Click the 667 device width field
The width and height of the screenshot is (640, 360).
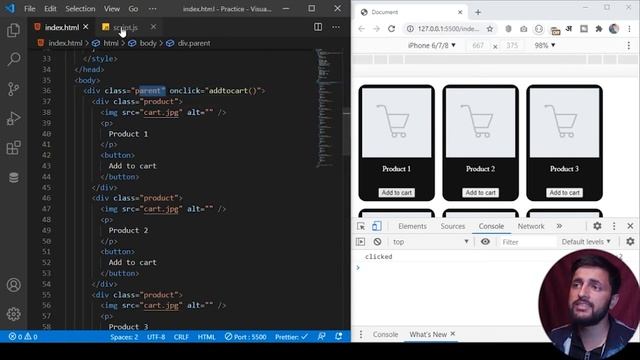tap(478, 45)
